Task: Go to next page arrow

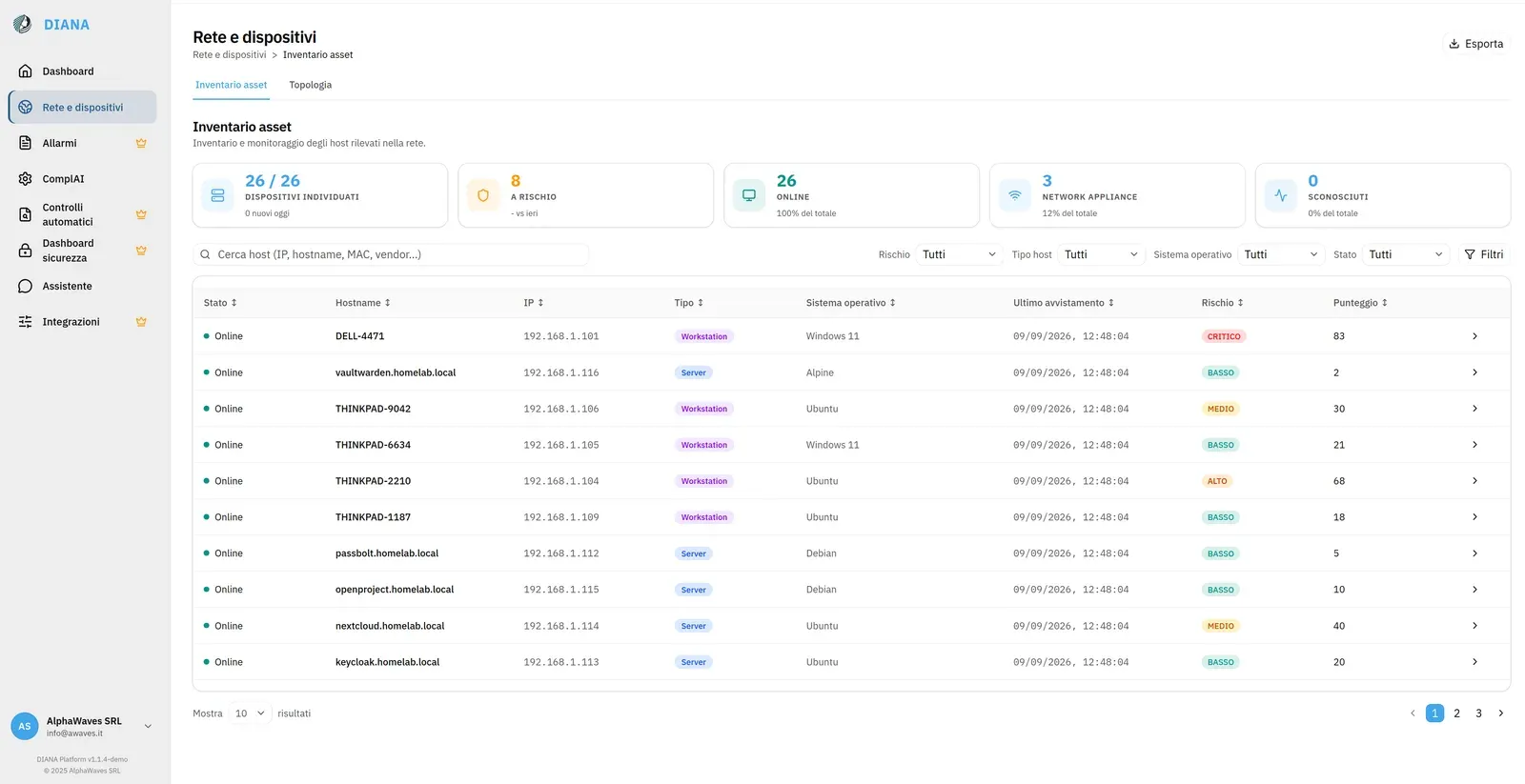Action: pos(1500,714)
